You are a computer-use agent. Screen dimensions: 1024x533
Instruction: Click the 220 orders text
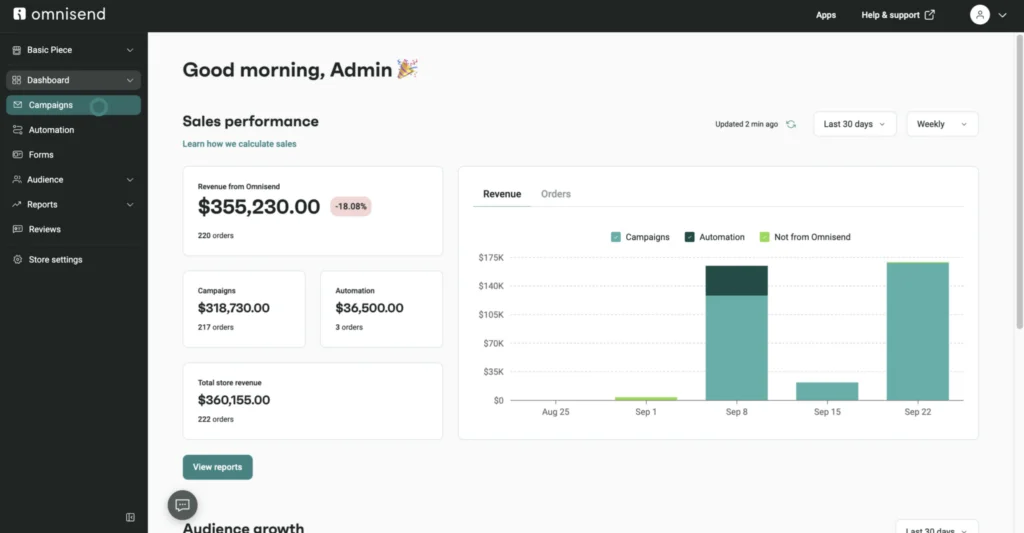click(x=216, y=236)
